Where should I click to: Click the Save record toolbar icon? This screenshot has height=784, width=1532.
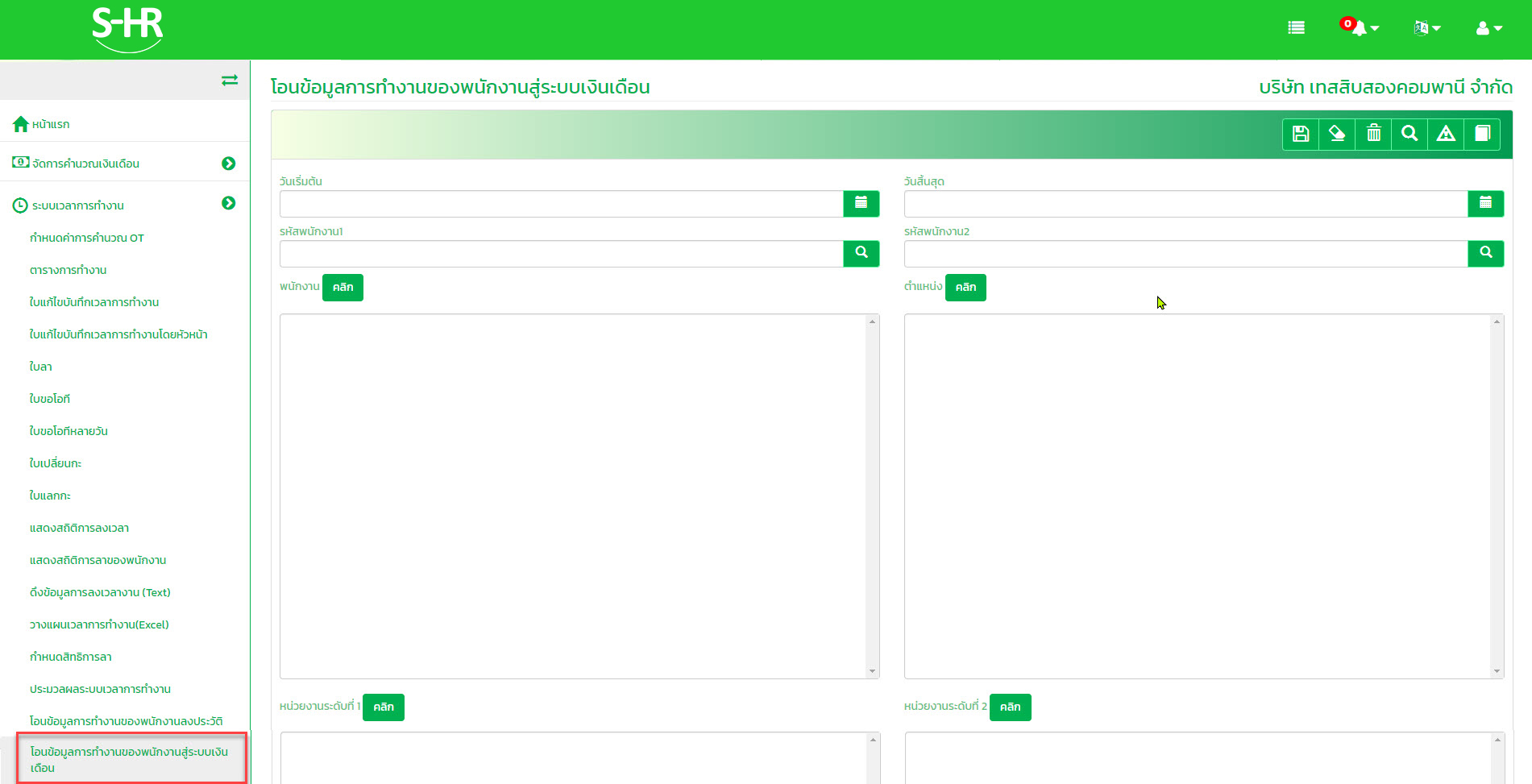(x=1300, y=134)
